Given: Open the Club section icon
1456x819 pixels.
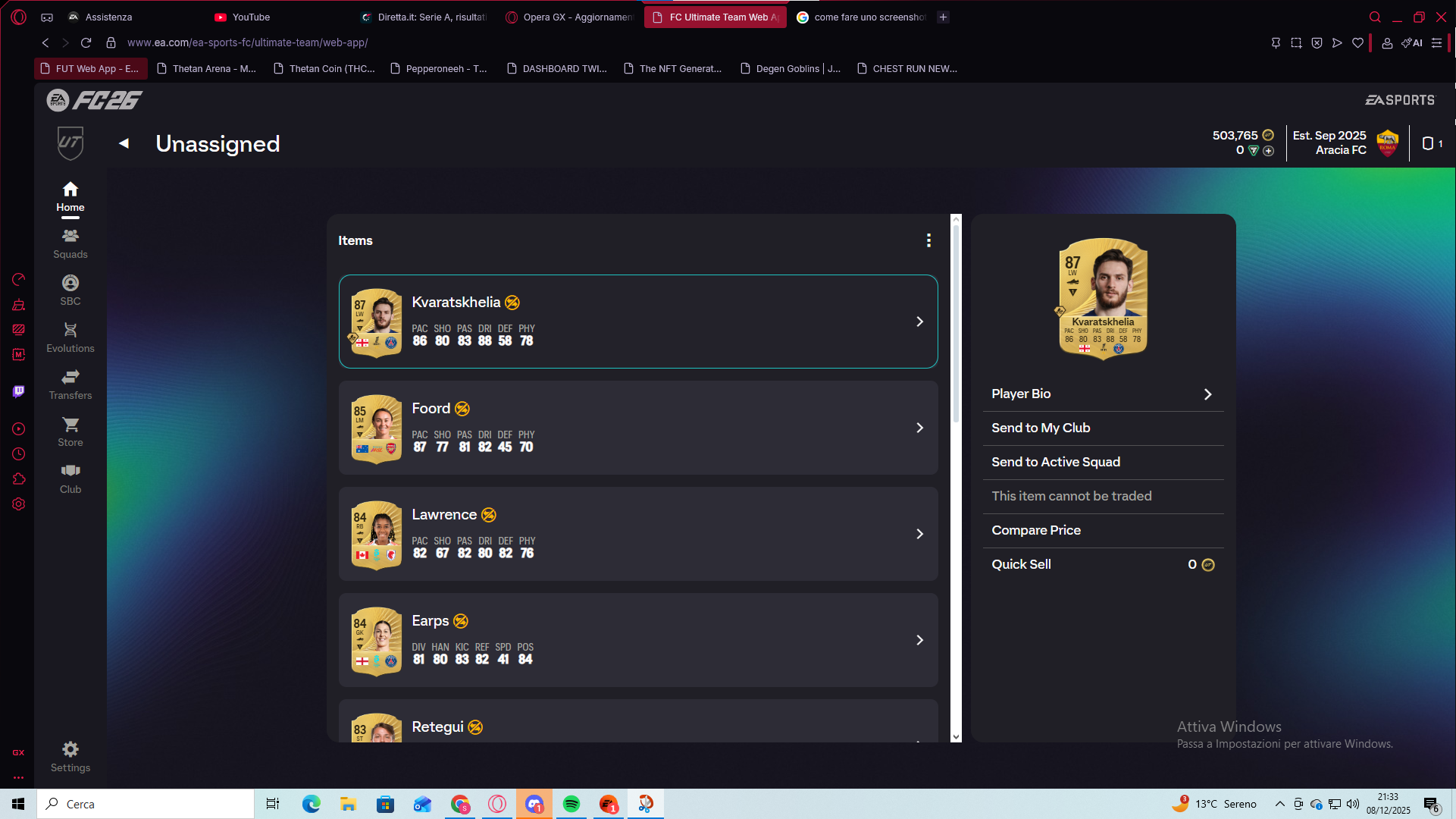Looking at the screenshot, I should 70,471.
